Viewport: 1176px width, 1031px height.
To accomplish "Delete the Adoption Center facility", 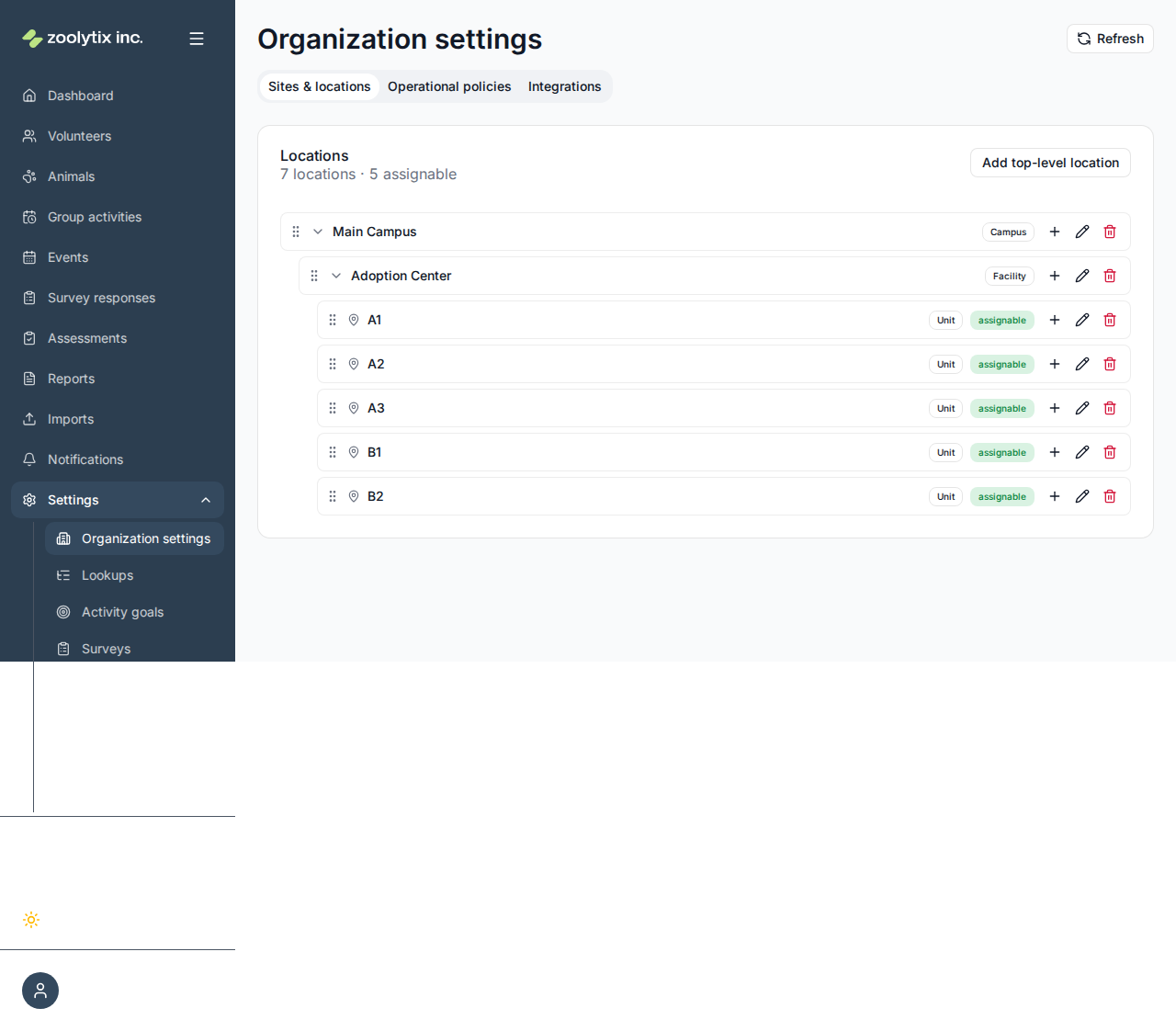I will [1110, 276].
